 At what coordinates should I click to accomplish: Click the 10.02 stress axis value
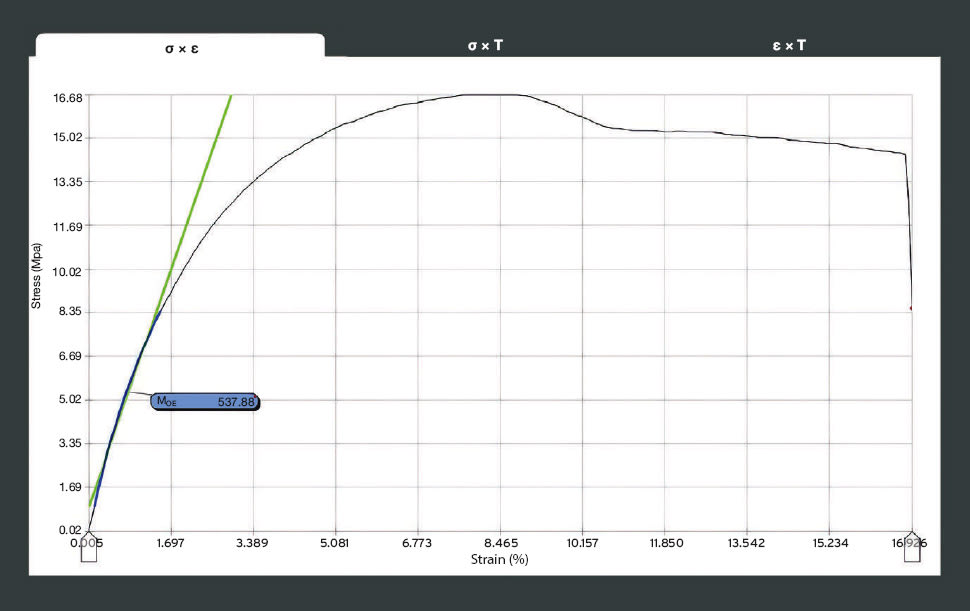point(67,271)
